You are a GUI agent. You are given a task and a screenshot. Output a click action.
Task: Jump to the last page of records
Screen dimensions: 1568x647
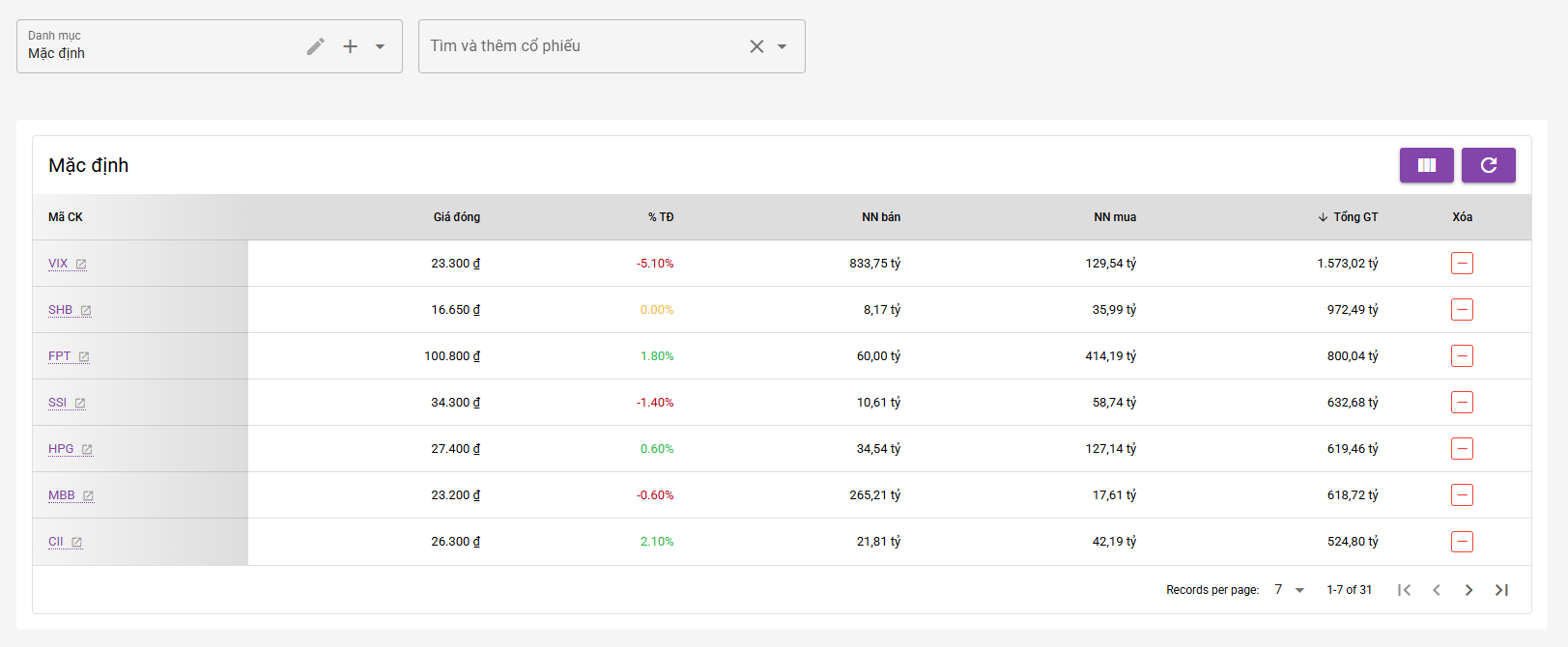[x=1501, y=590]
